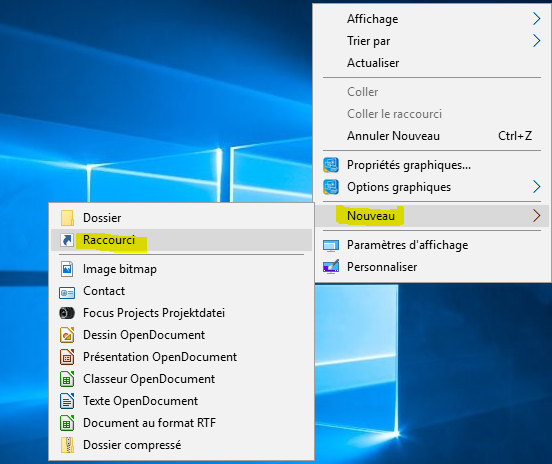The height and width of the screenshot is (464, 552).
Task: Expand the Affichage submenu arrow
Action: (536, 19)
